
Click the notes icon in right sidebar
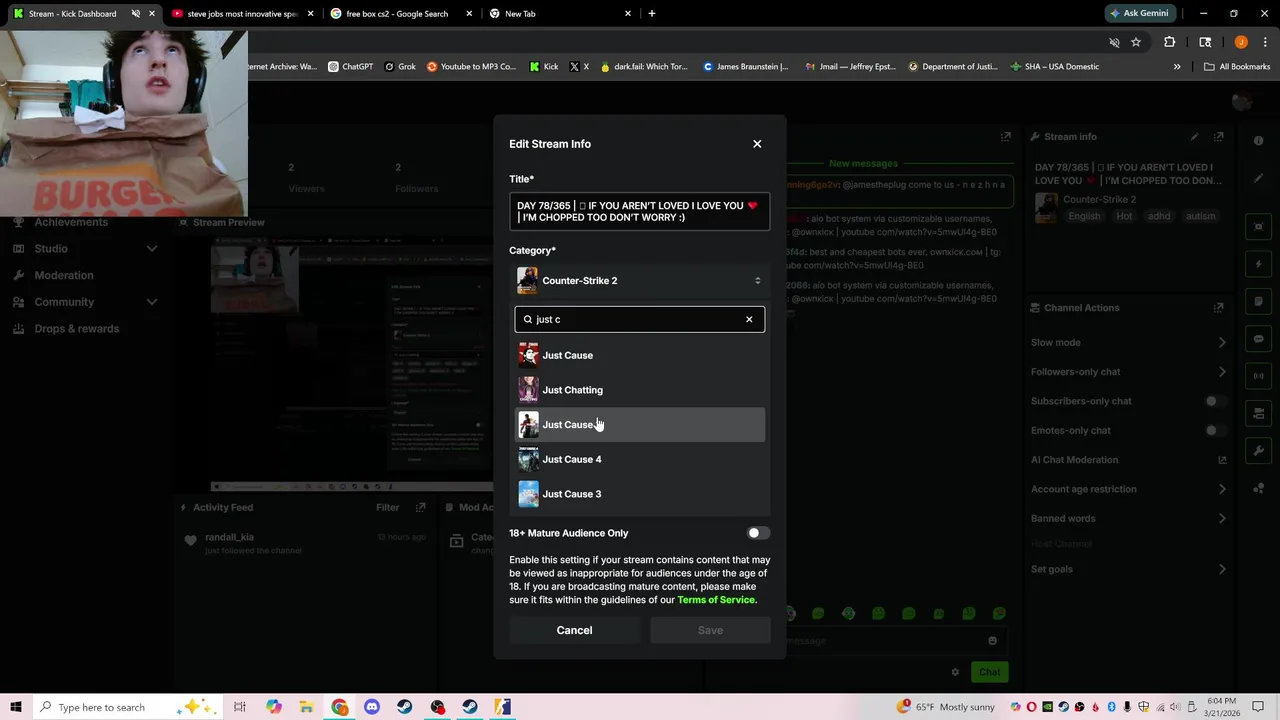tap(1258, 301)
